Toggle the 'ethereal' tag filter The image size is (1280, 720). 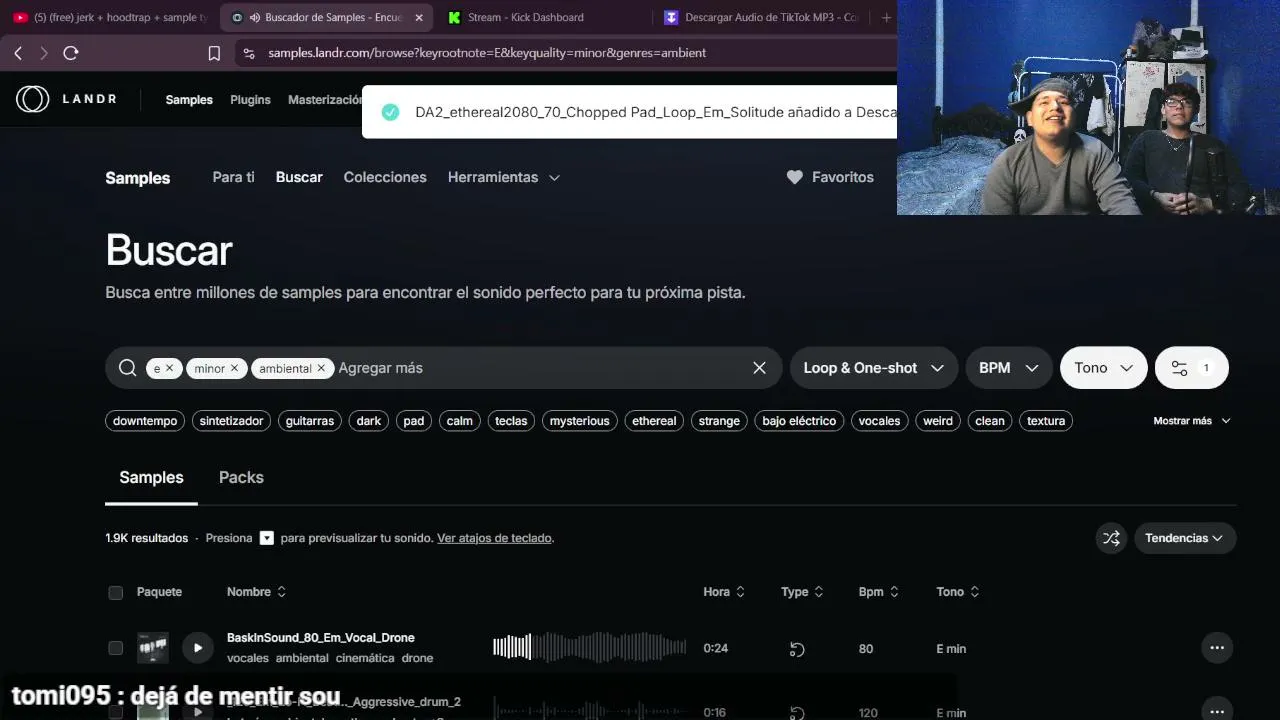click(x=655, y=421)
